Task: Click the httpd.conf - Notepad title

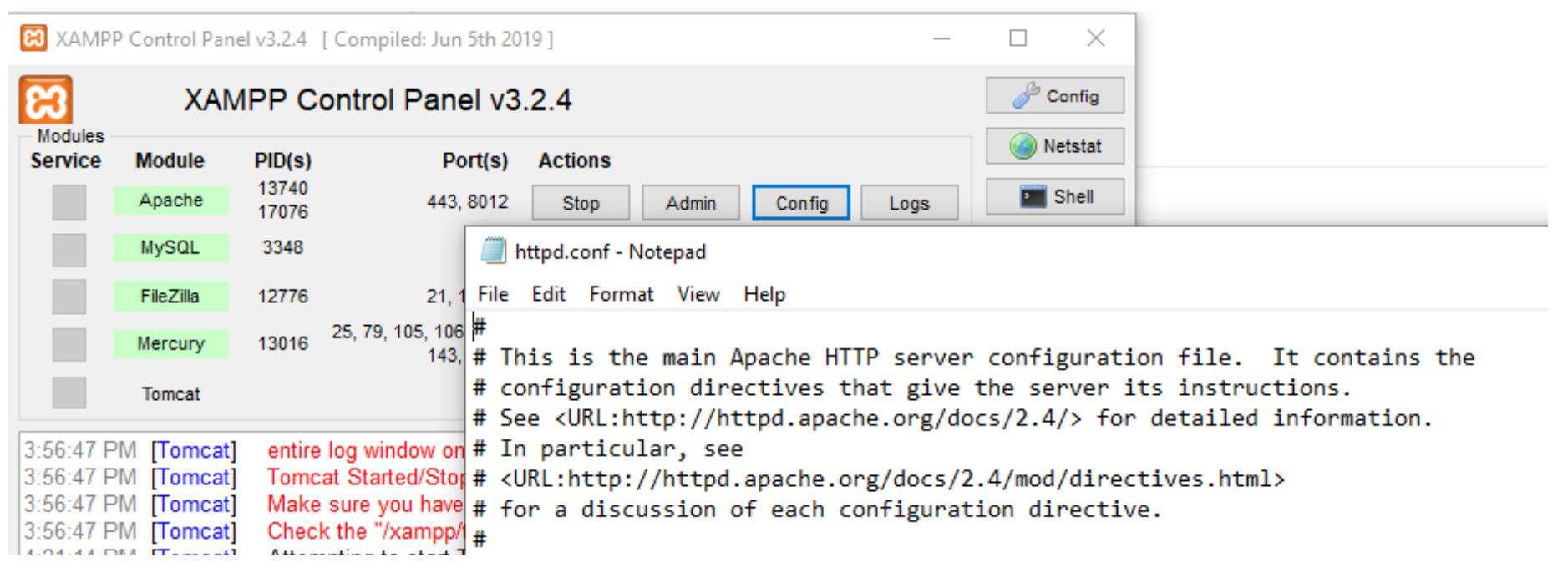Action: point(610,251)
